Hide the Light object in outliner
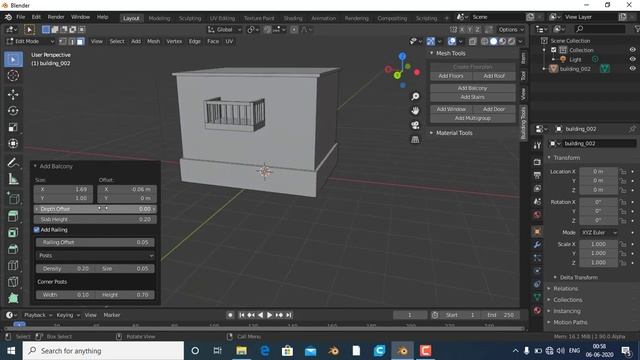This screenshot has width=640, height=360. [x=632, y=59]
